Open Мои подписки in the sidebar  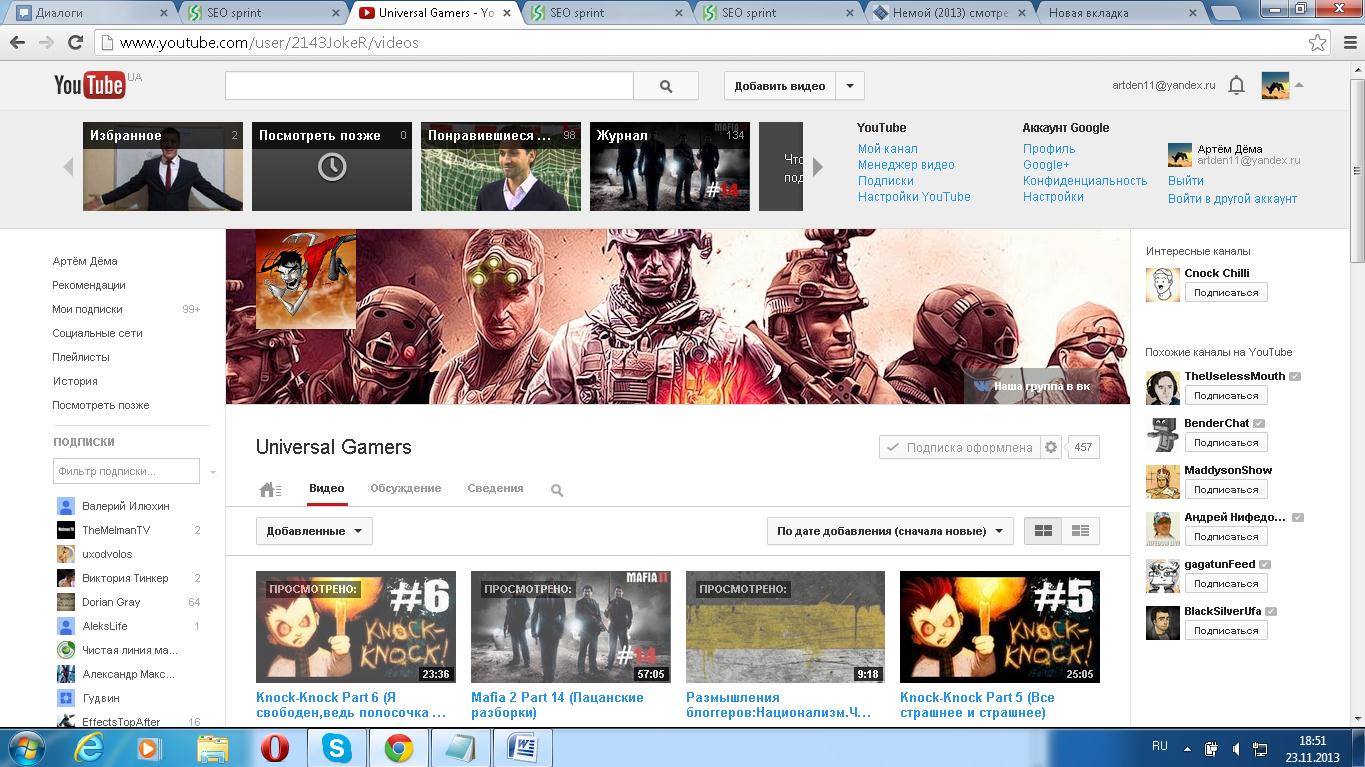[x=88, y=309]
